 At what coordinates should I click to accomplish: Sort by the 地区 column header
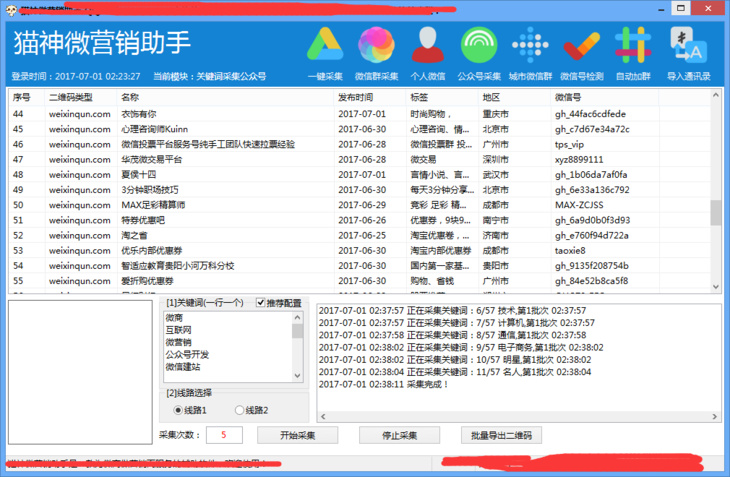coord(514,97)
